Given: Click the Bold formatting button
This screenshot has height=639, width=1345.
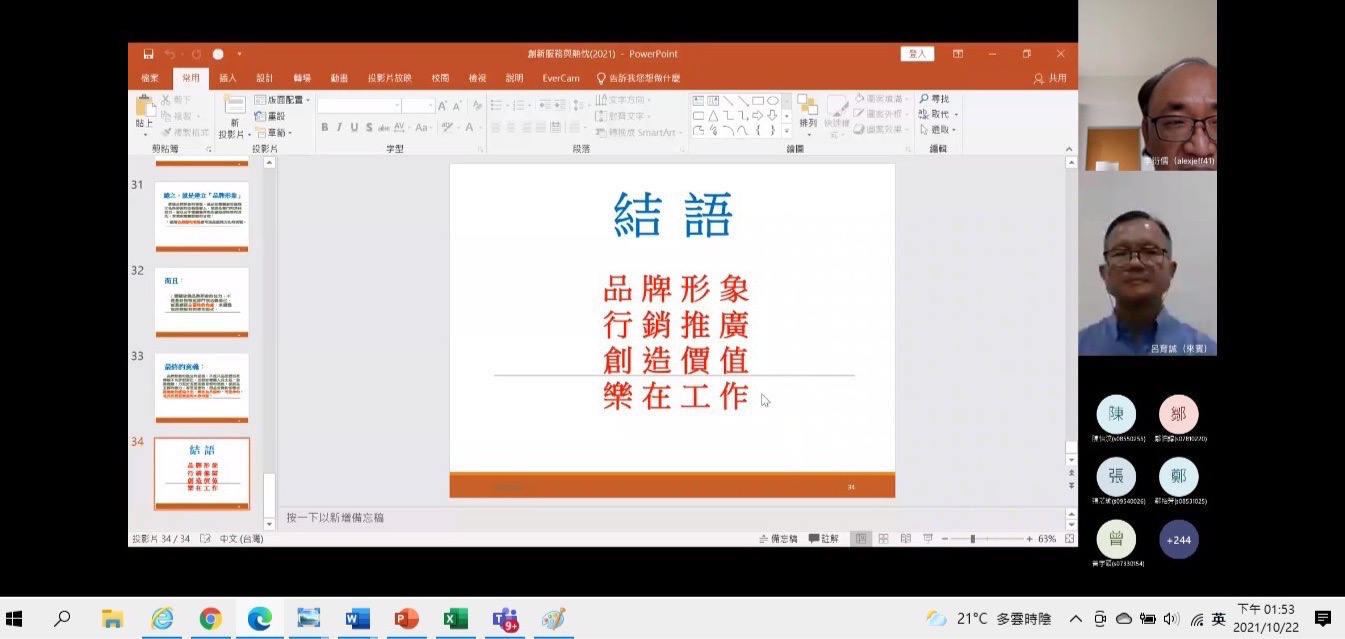Looking at the screenshot, I should pyautogui.click(x=324, y=127).
